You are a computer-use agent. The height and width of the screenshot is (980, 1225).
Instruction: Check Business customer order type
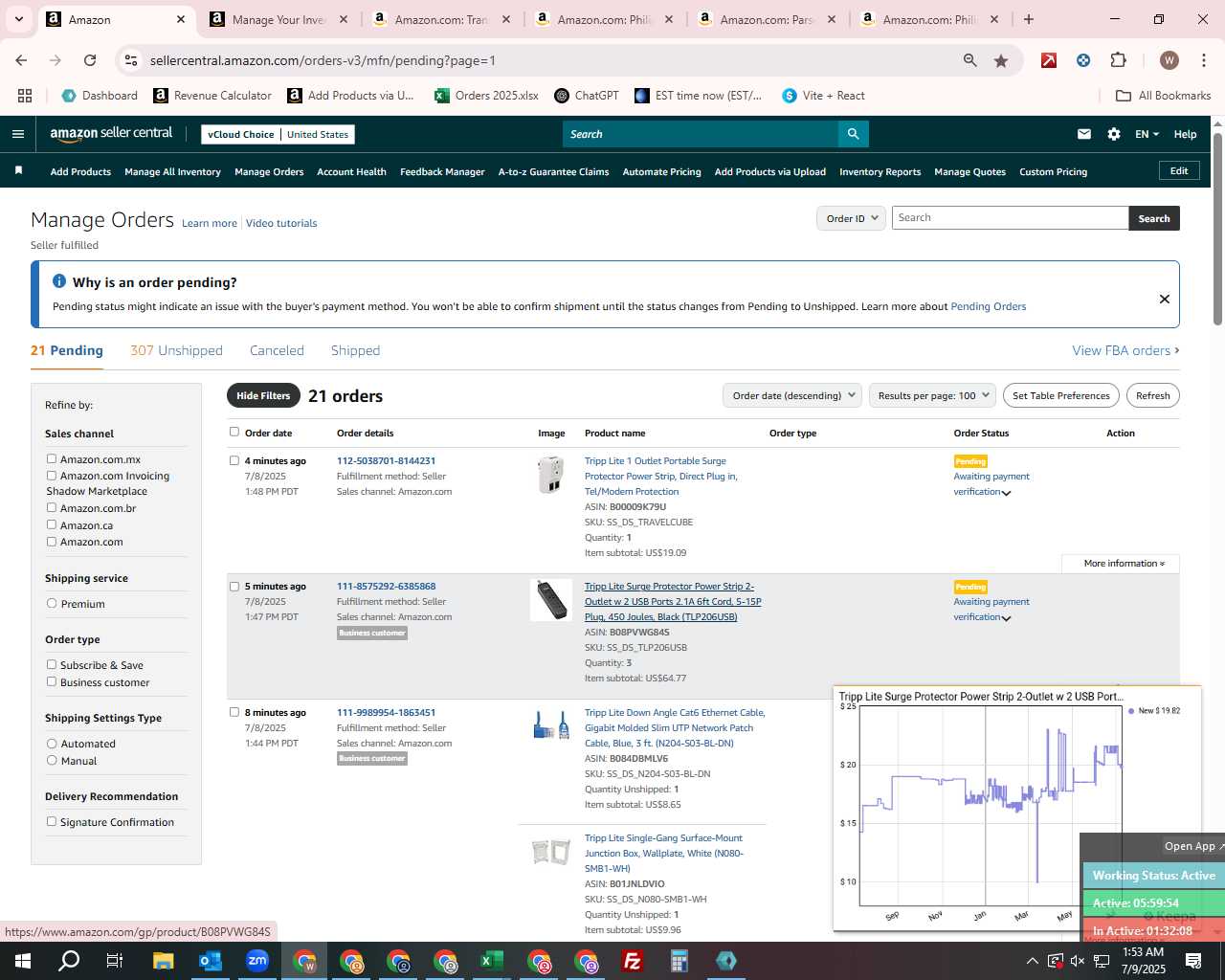point(52,682)
